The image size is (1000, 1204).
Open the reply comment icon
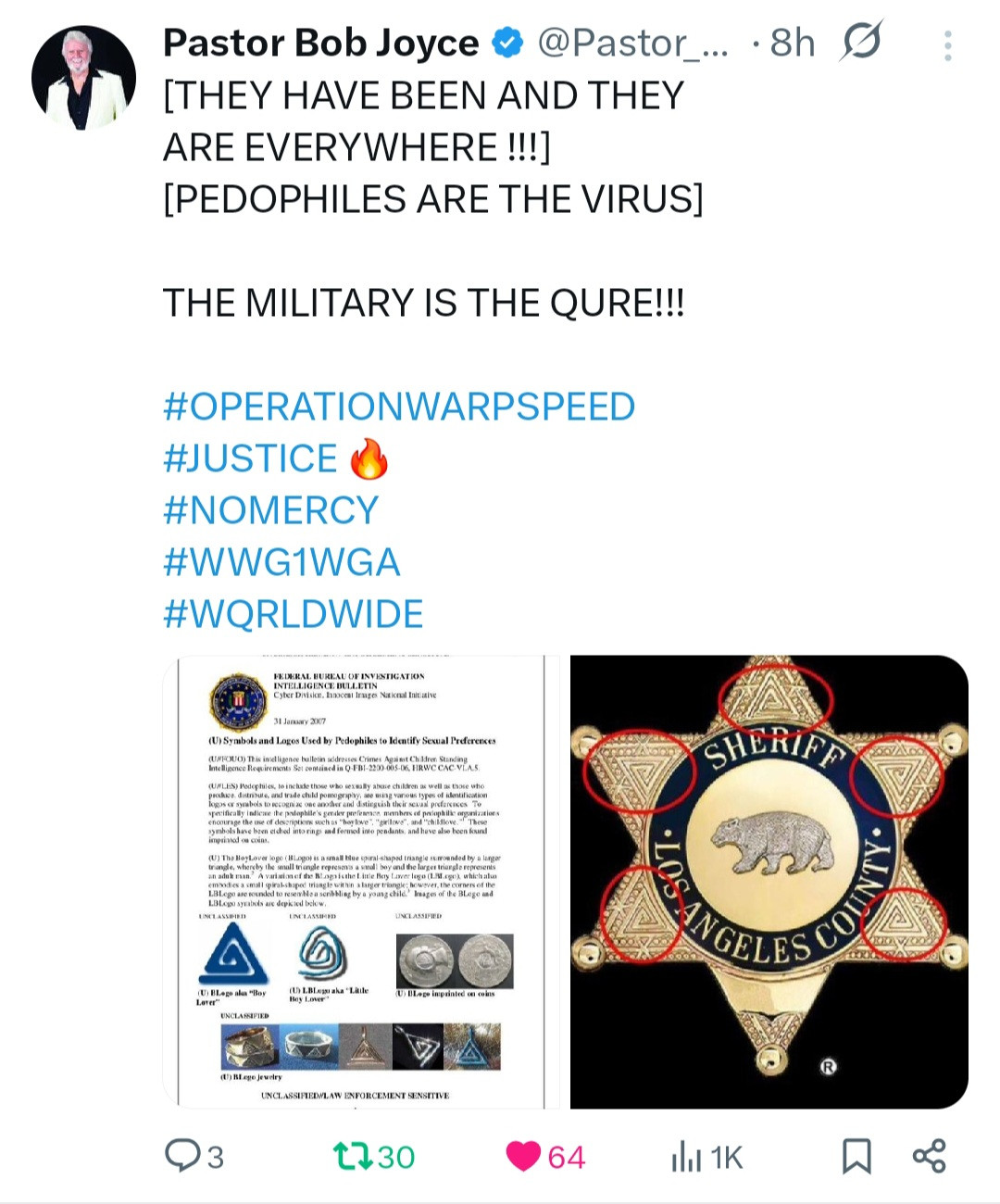click(182, 1156)
